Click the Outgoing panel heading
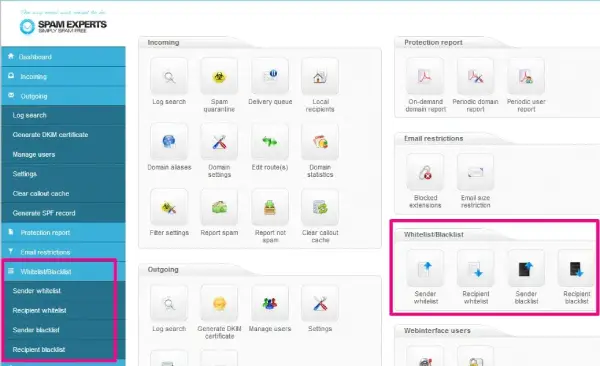Screen dimensions: 600x366 click(x=163, y=270)
